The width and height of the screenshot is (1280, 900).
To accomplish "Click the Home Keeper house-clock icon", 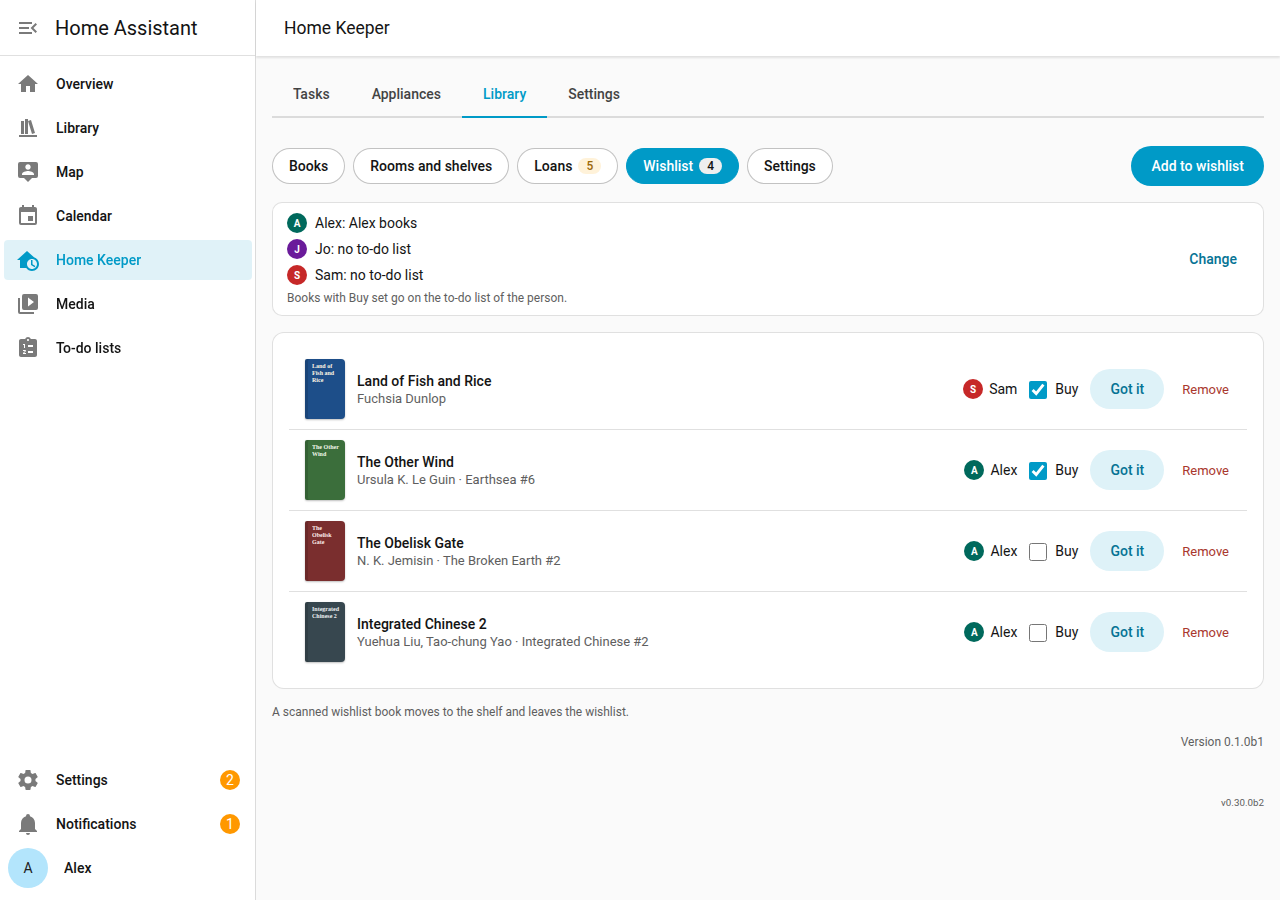I will pos(28,260).
